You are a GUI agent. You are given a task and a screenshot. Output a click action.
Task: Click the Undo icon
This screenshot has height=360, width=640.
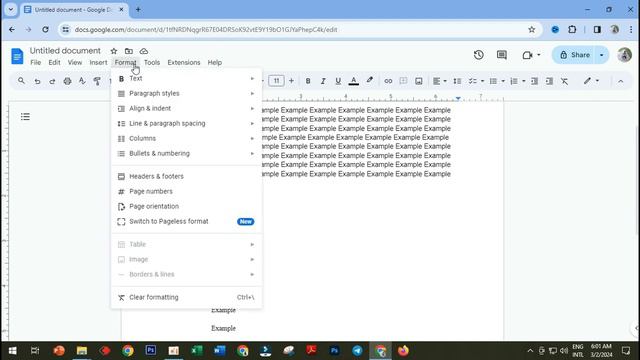37,81
